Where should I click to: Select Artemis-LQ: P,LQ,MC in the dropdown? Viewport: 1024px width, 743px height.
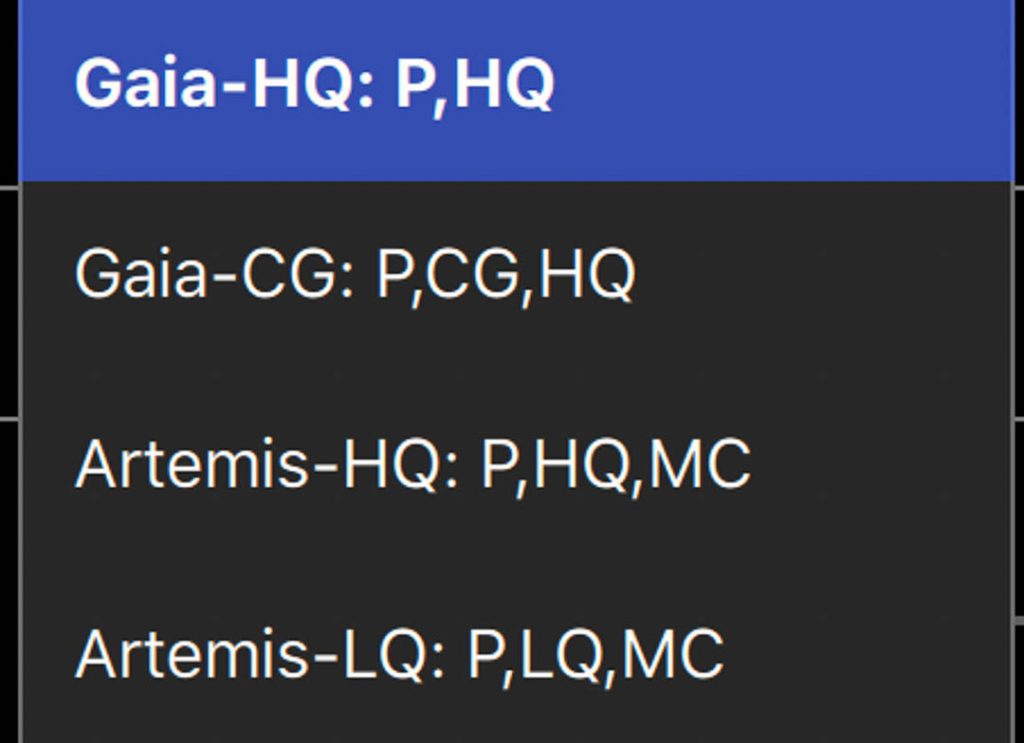pyautogui.click(x=516, y=654)
